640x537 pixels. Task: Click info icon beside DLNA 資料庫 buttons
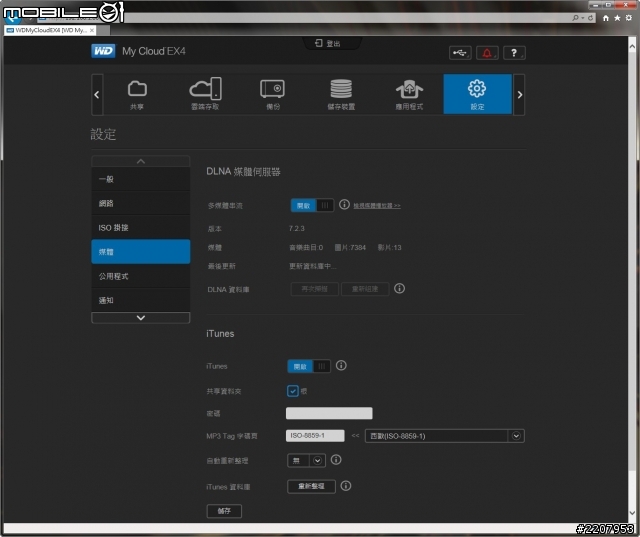[399, 288]
